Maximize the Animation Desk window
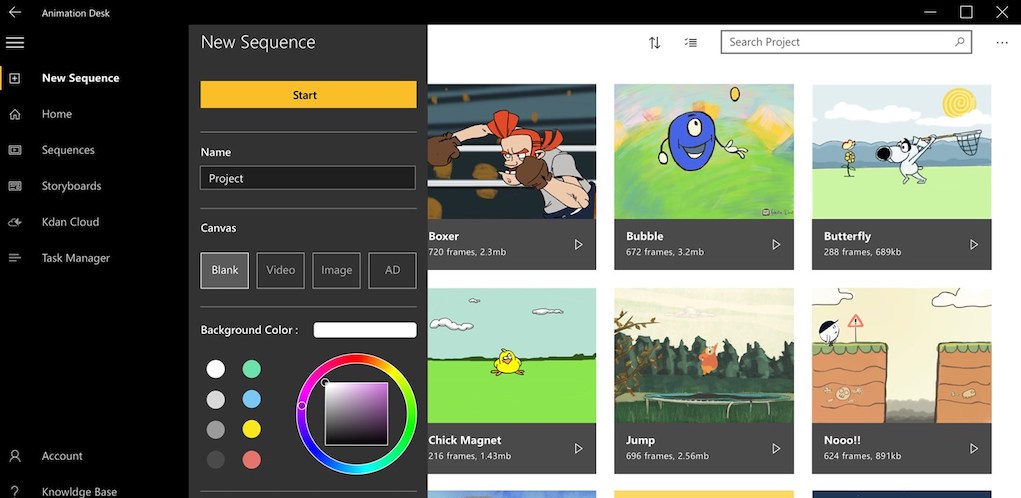The image size is (1021, 498). point(966,12)
